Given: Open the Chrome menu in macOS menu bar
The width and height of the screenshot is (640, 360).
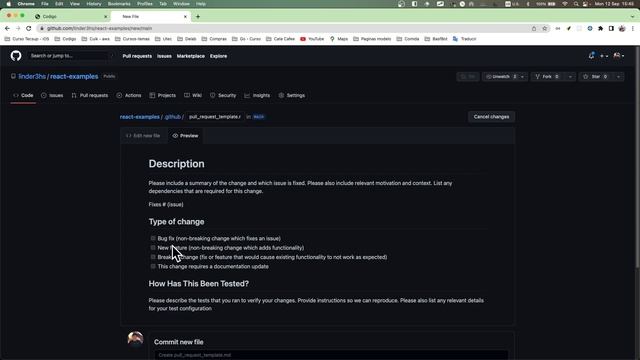Looking at the screenshot, I should (26, 4).
